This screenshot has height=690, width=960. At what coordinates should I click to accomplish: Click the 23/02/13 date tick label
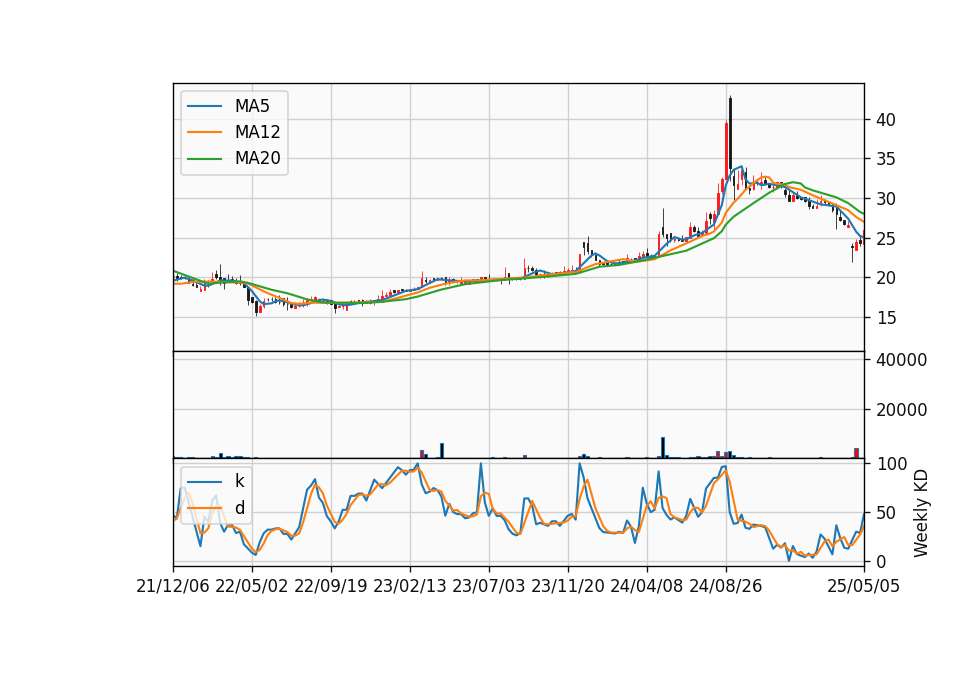pos(410,586)
